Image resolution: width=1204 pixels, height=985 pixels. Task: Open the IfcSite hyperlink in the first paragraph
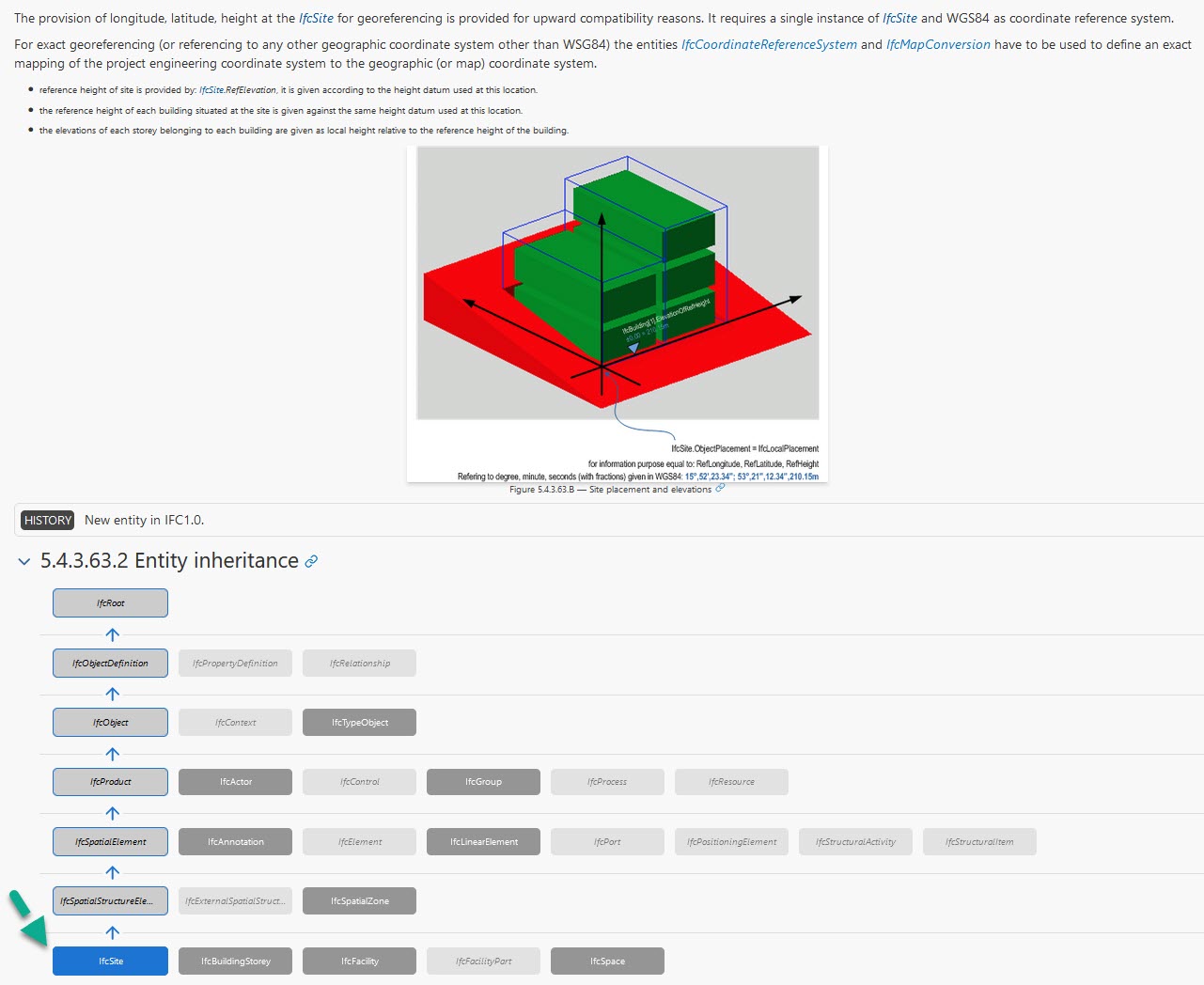tap(313, 17)
